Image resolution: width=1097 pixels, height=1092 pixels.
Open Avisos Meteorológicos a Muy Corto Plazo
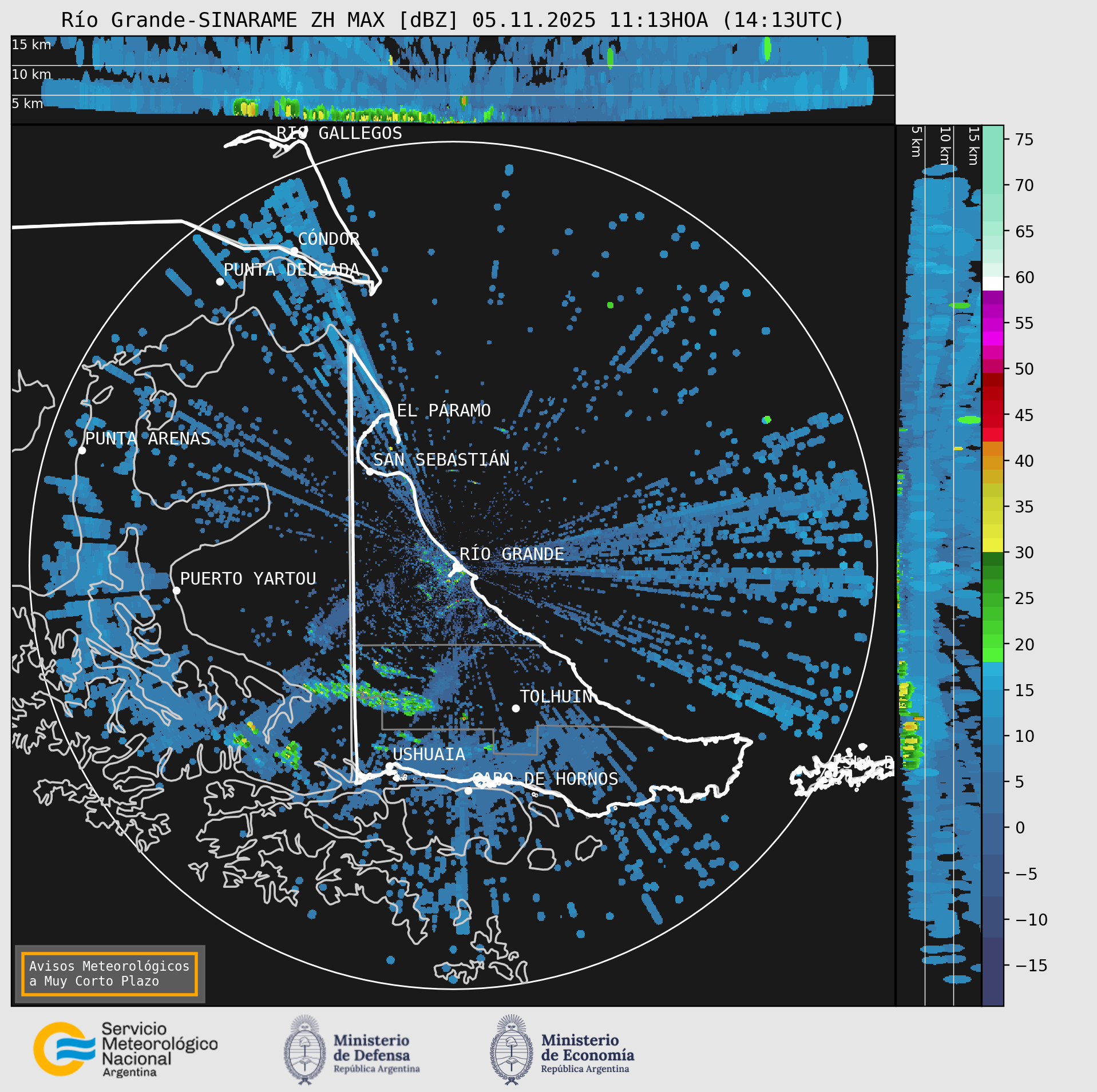click(109, 974)
